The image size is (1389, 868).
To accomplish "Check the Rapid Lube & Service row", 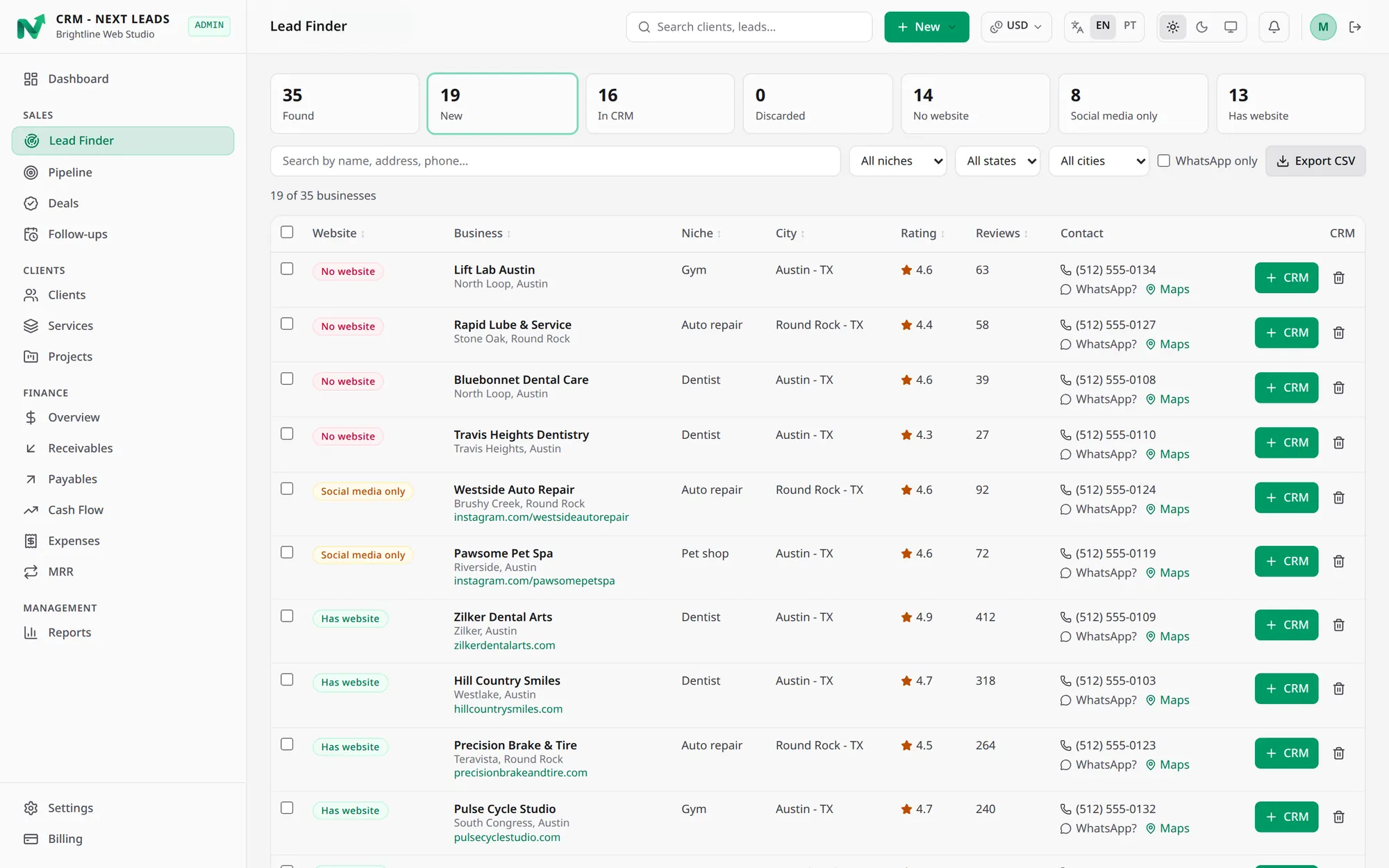I will coord(287,324).
